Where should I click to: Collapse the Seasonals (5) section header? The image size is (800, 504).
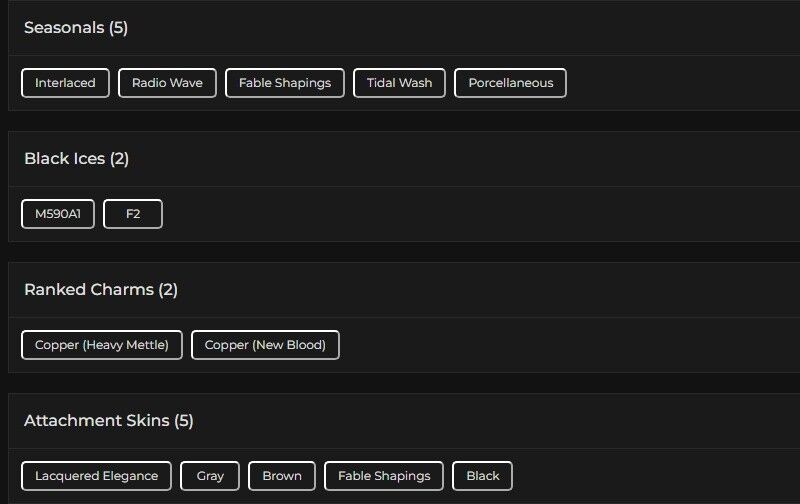point(76,28)
